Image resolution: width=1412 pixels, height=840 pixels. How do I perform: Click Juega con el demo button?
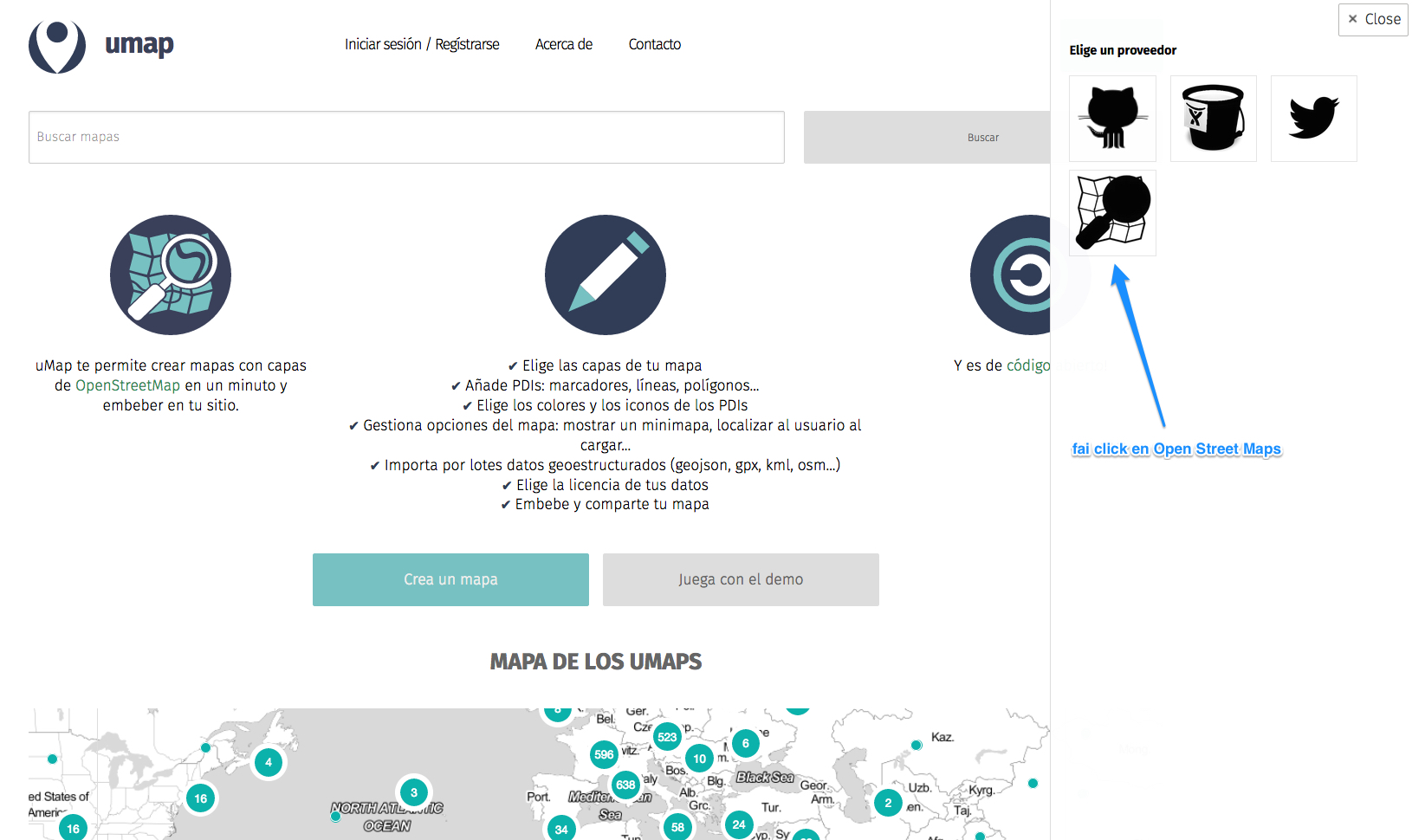coord(741,579)
